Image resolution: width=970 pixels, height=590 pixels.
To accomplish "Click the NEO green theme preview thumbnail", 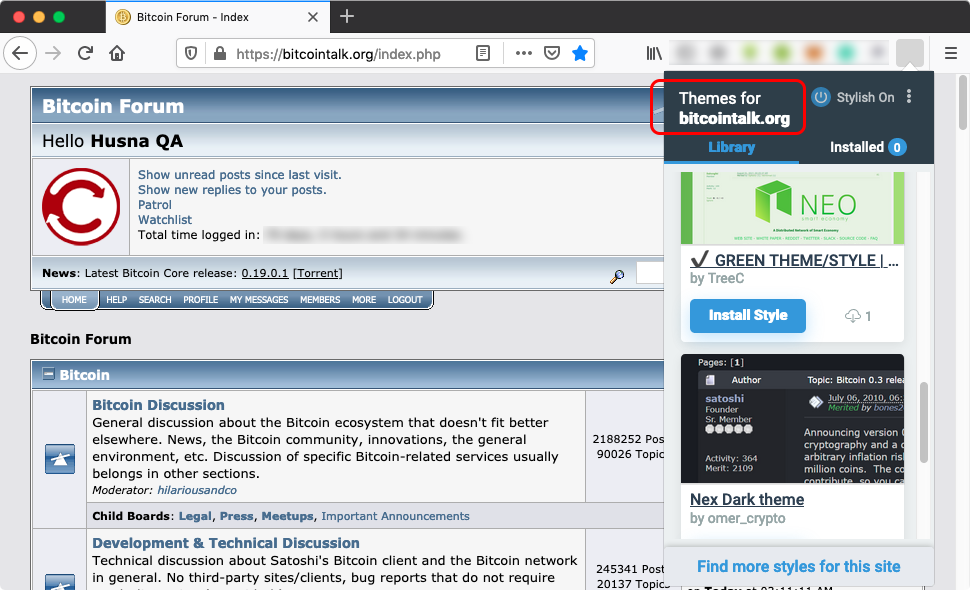I will [x=792, y=208].
